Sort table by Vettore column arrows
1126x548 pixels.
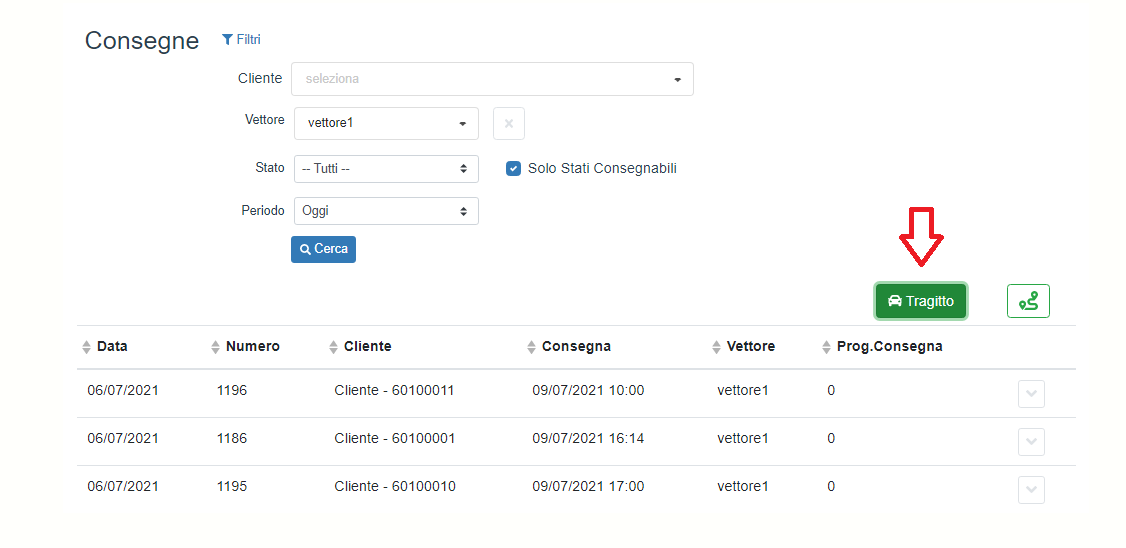[716, 347]
